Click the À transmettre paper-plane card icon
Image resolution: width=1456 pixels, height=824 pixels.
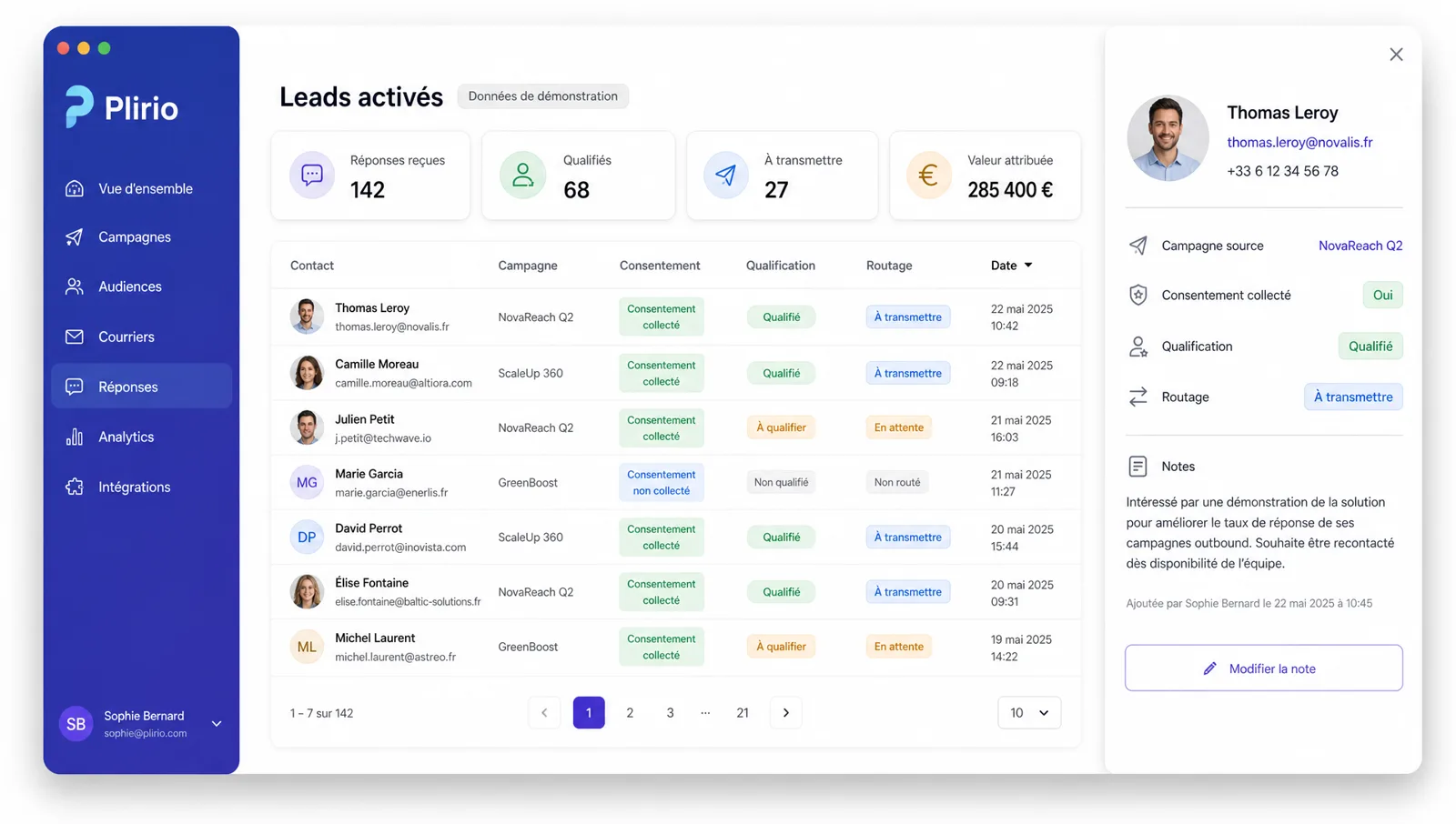point(725,175)
